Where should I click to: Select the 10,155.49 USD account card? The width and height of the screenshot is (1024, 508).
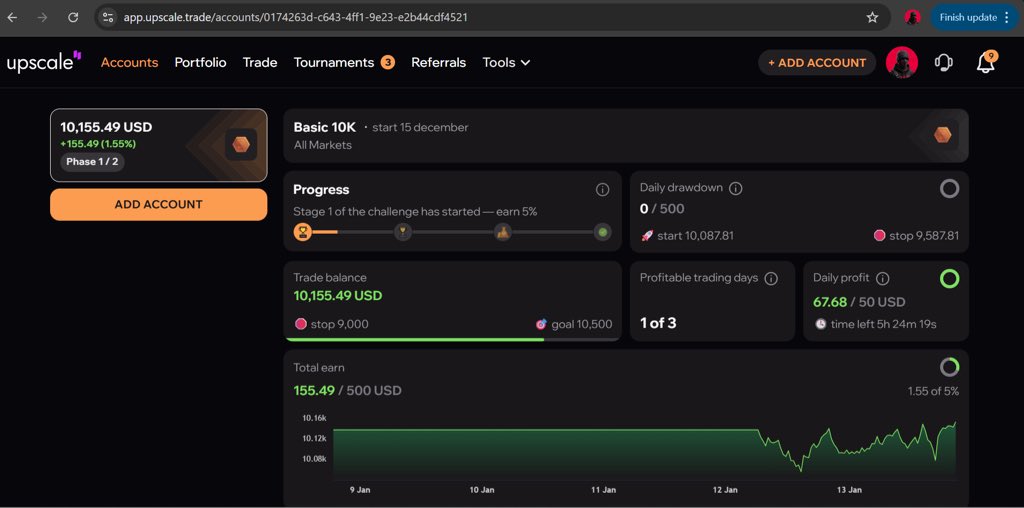[159, 145]
